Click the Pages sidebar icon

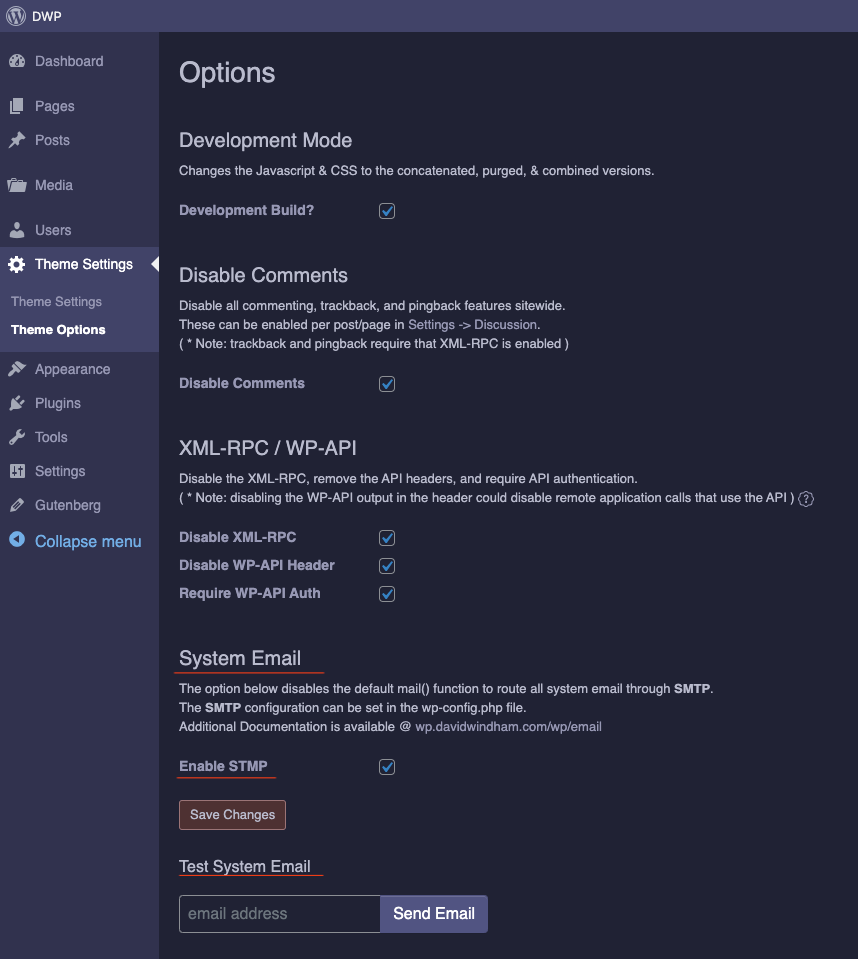tap(17, 106)
